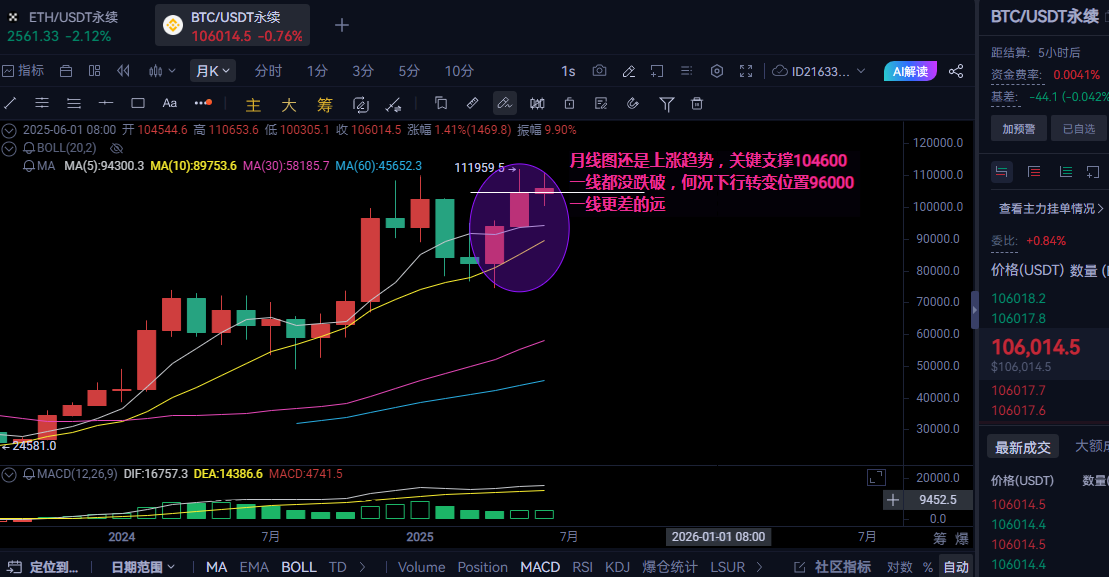Toggle the 大 indicator button
Screen dimensions: 1109x577
289,105
